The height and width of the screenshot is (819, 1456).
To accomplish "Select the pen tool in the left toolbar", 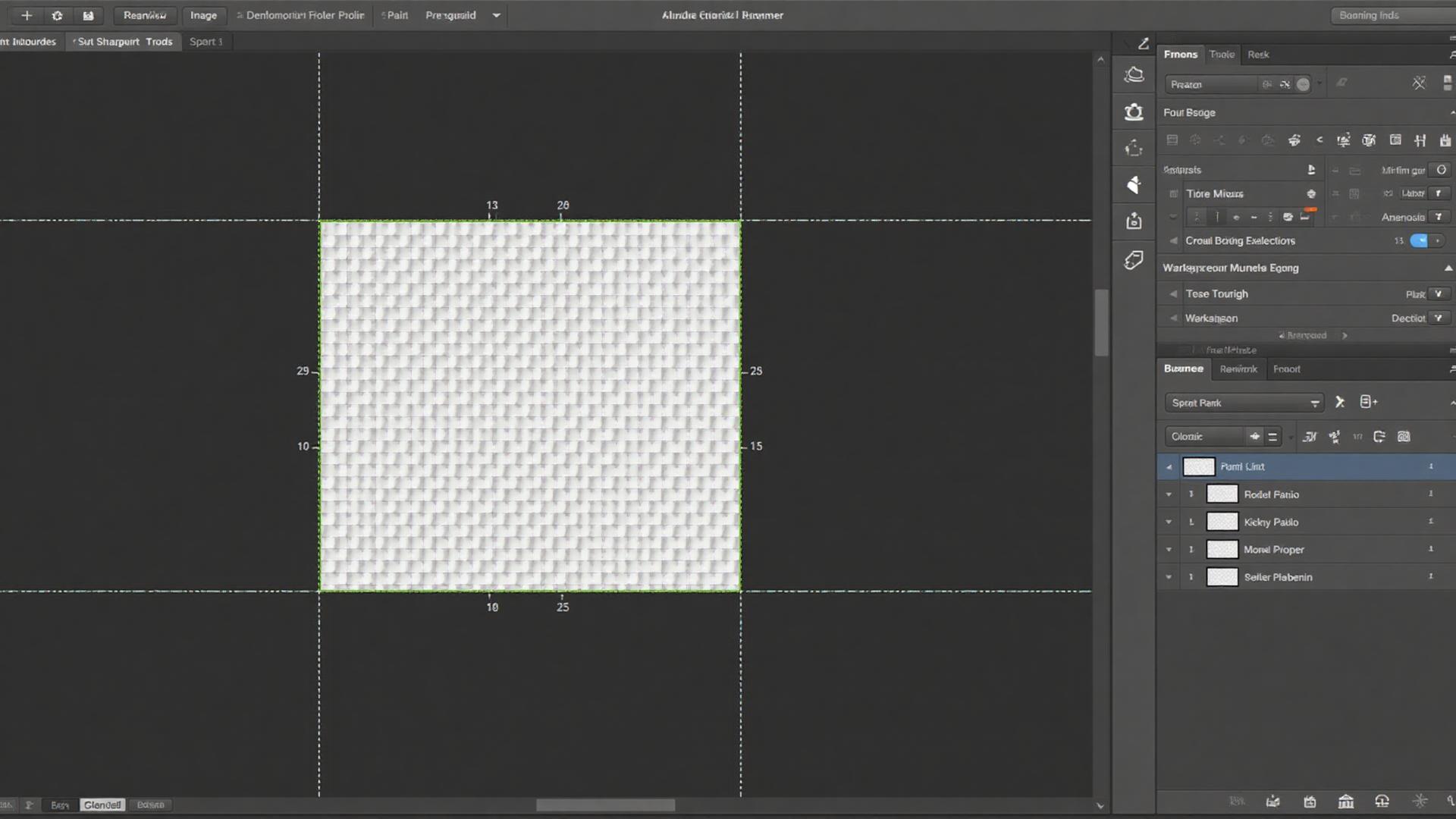I will (1144, 43).
